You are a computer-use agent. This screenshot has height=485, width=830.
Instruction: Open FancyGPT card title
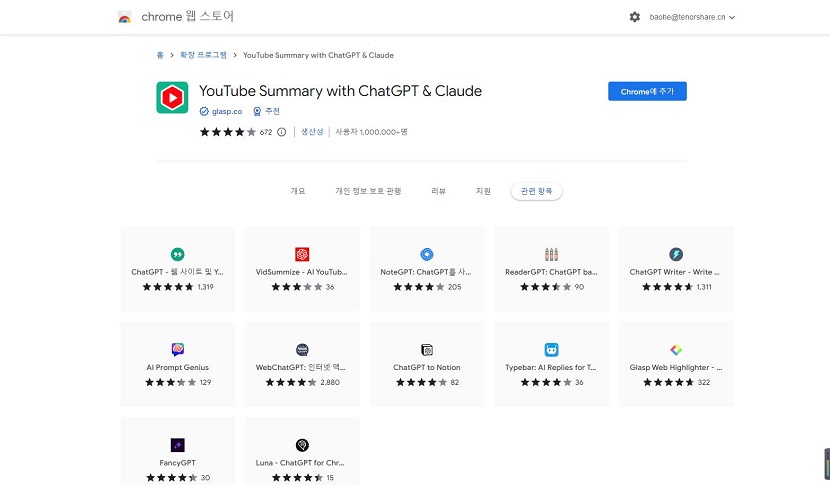tap(177, 462)
